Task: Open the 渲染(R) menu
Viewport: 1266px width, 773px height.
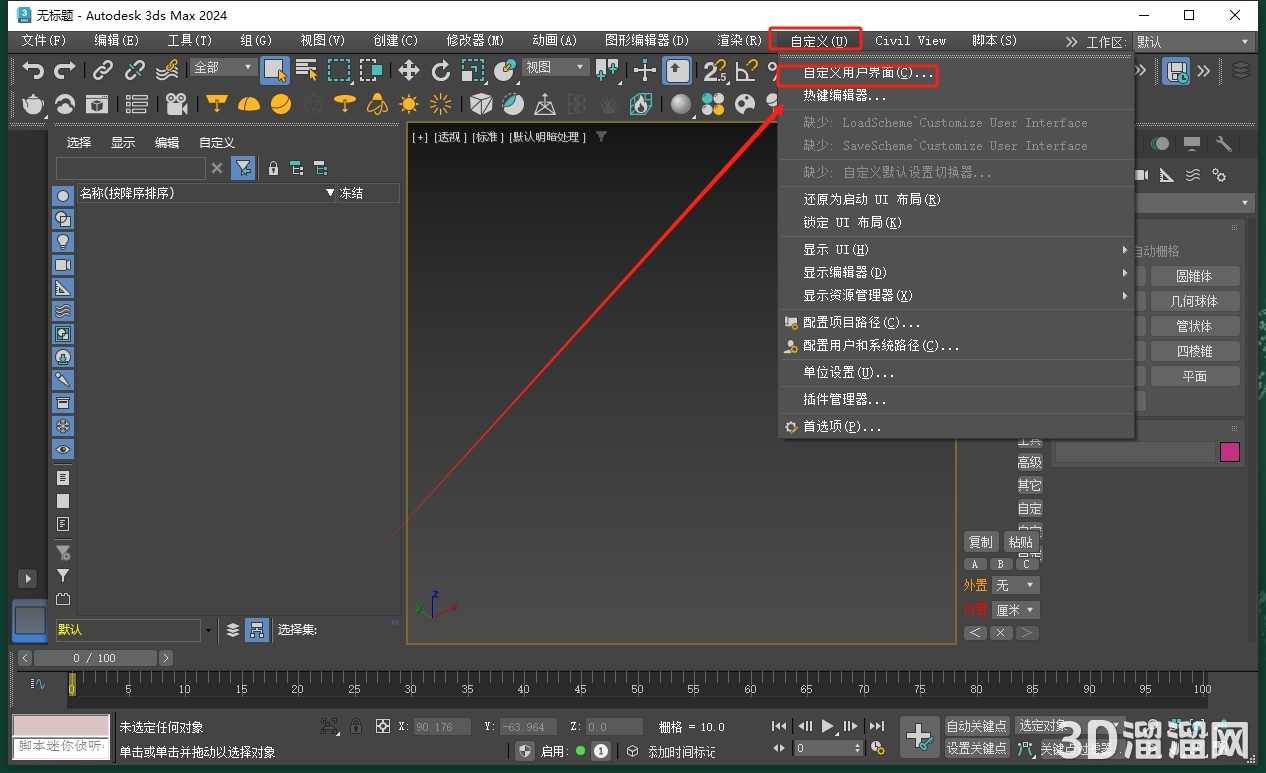Action: [739, 41]
